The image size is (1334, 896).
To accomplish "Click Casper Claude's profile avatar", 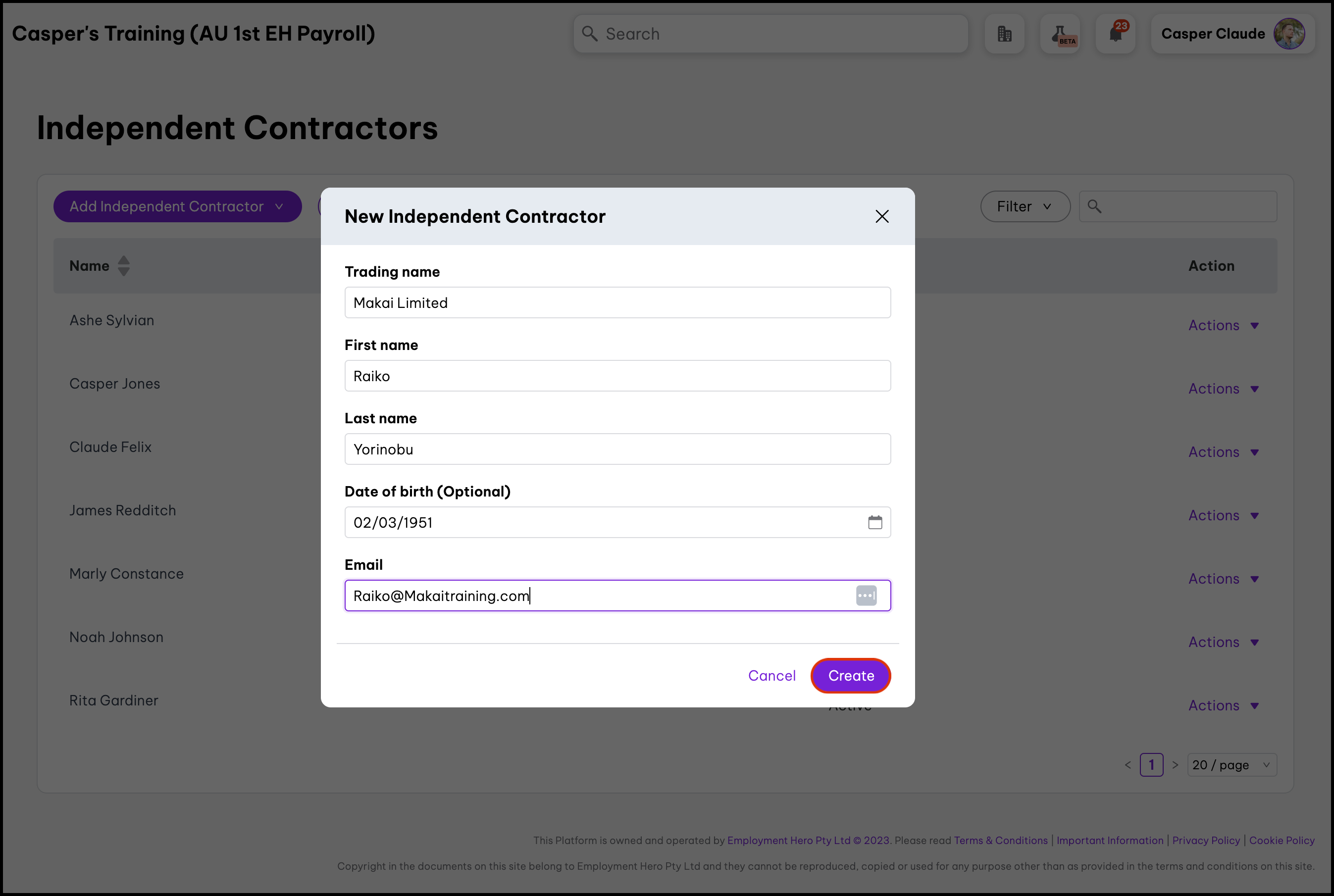I will 1289,34.
